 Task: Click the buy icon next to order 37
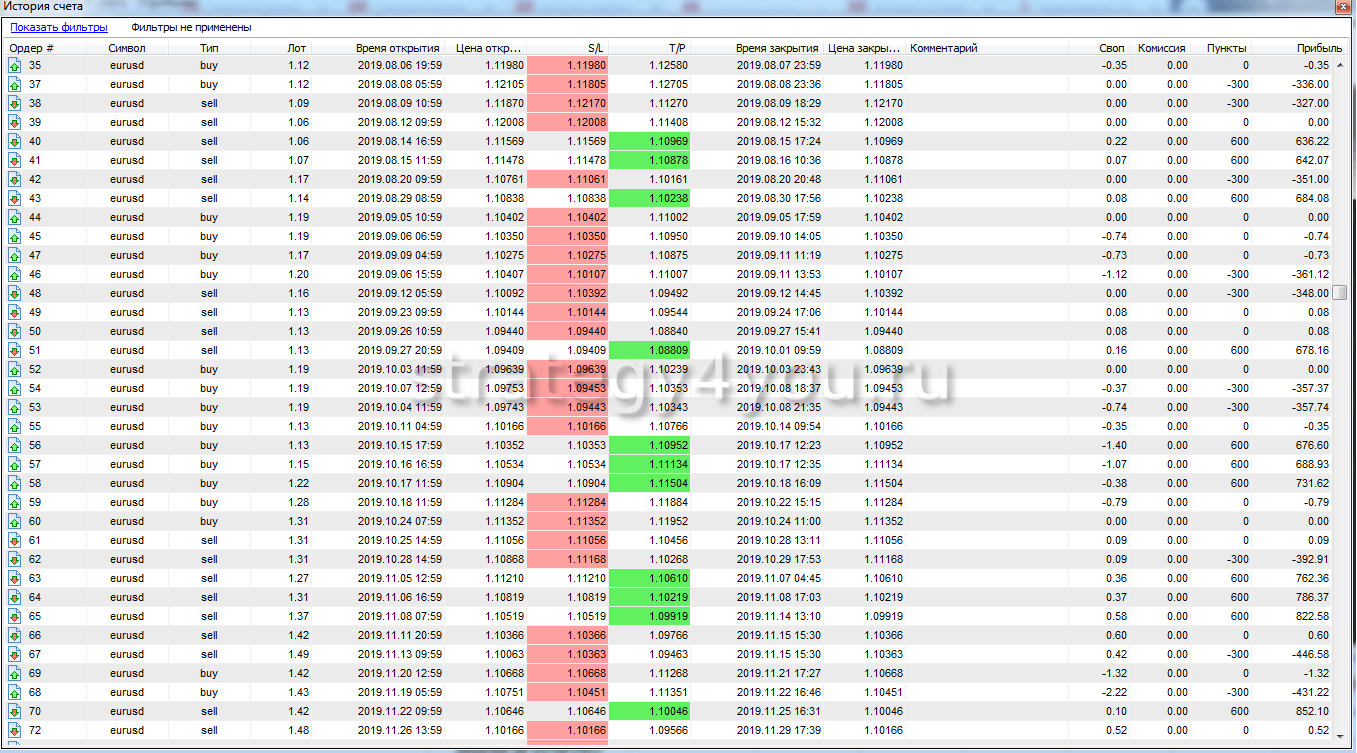point(15,85)
